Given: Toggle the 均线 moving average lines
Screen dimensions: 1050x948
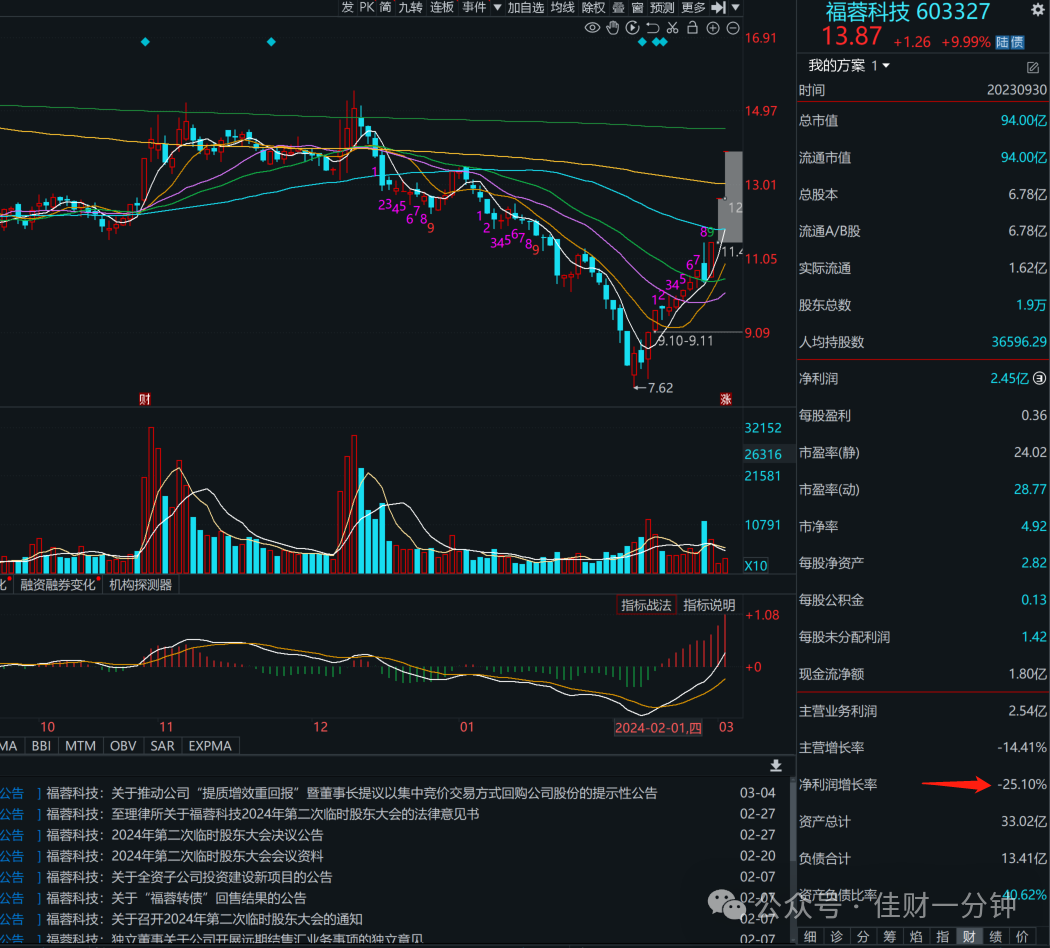Looking at the screenshot, I should 562,7.
